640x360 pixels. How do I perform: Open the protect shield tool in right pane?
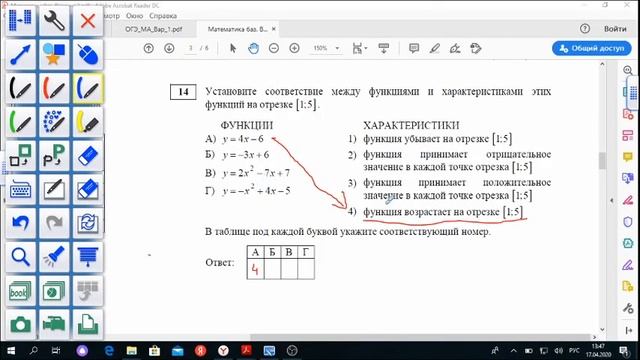[628, 222]
